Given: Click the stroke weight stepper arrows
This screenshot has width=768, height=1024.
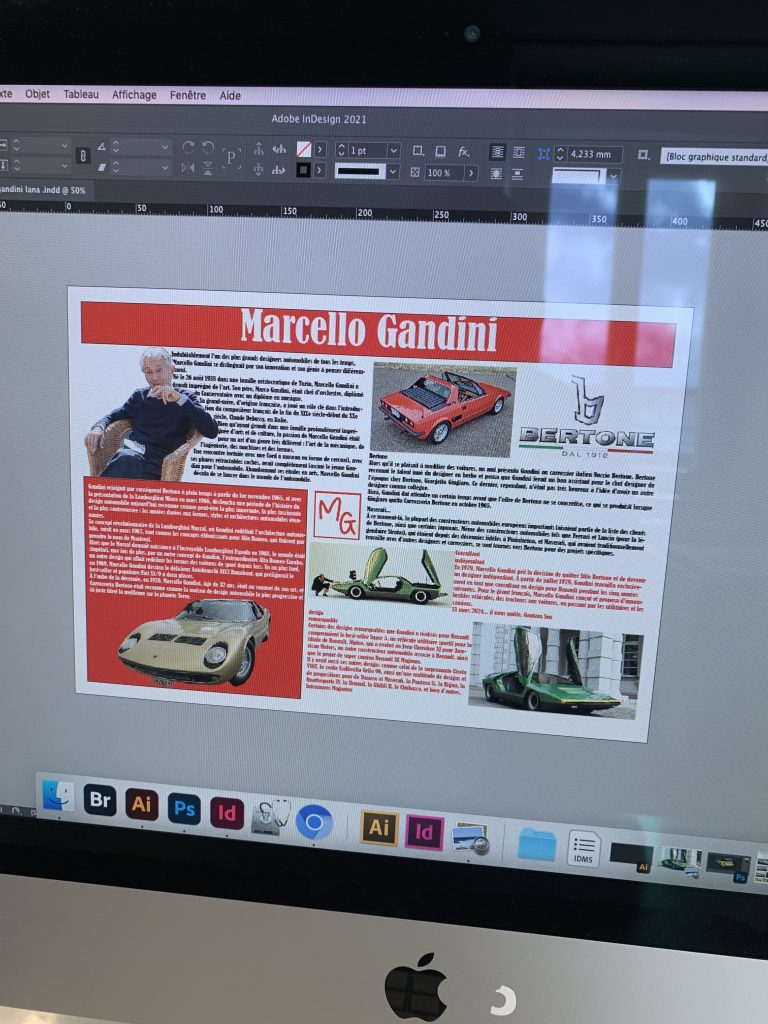Looking at the screenshot, I should (340, 150).
